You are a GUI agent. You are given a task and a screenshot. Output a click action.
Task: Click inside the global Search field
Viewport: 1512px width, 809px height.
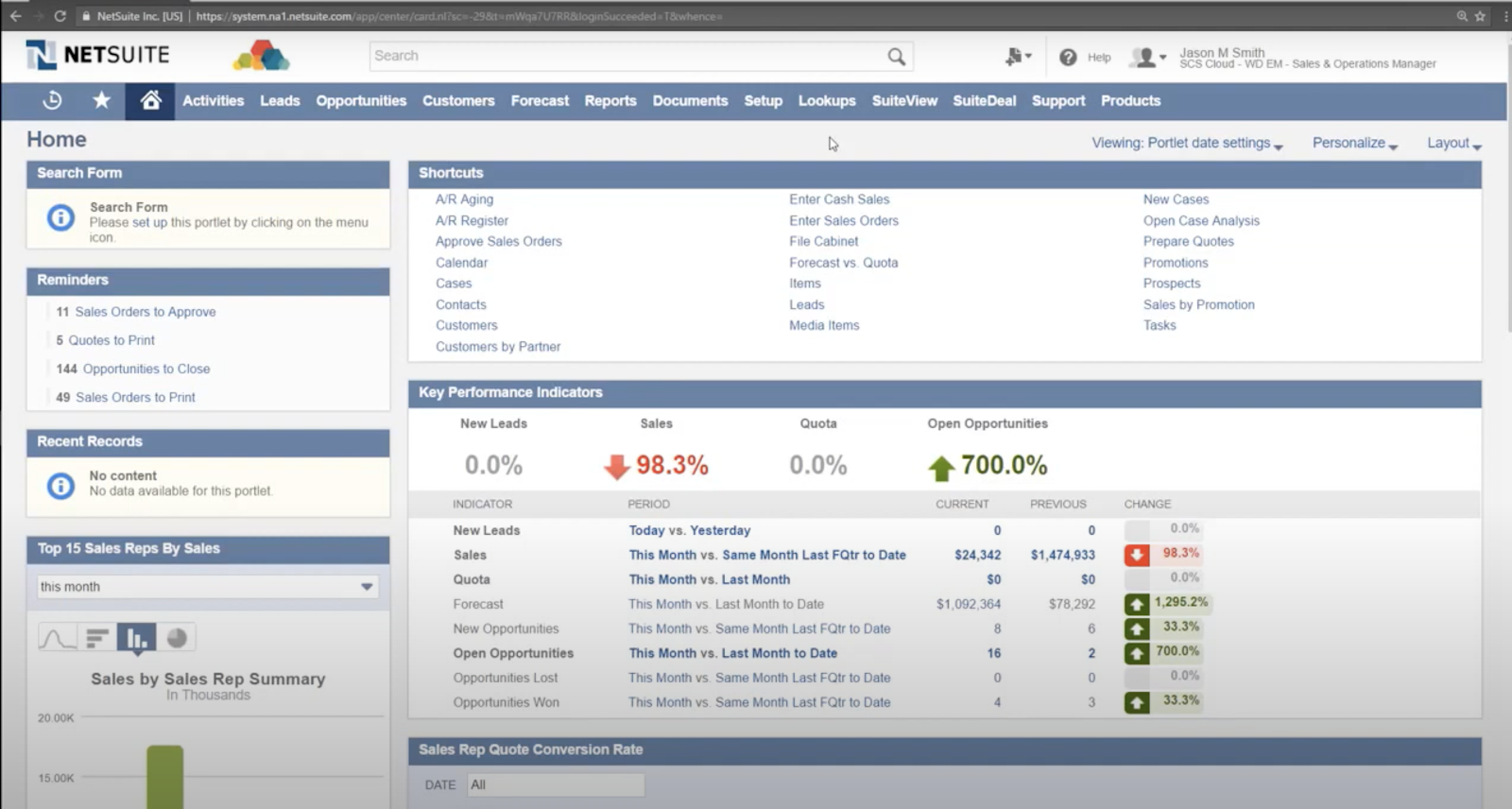628,57
